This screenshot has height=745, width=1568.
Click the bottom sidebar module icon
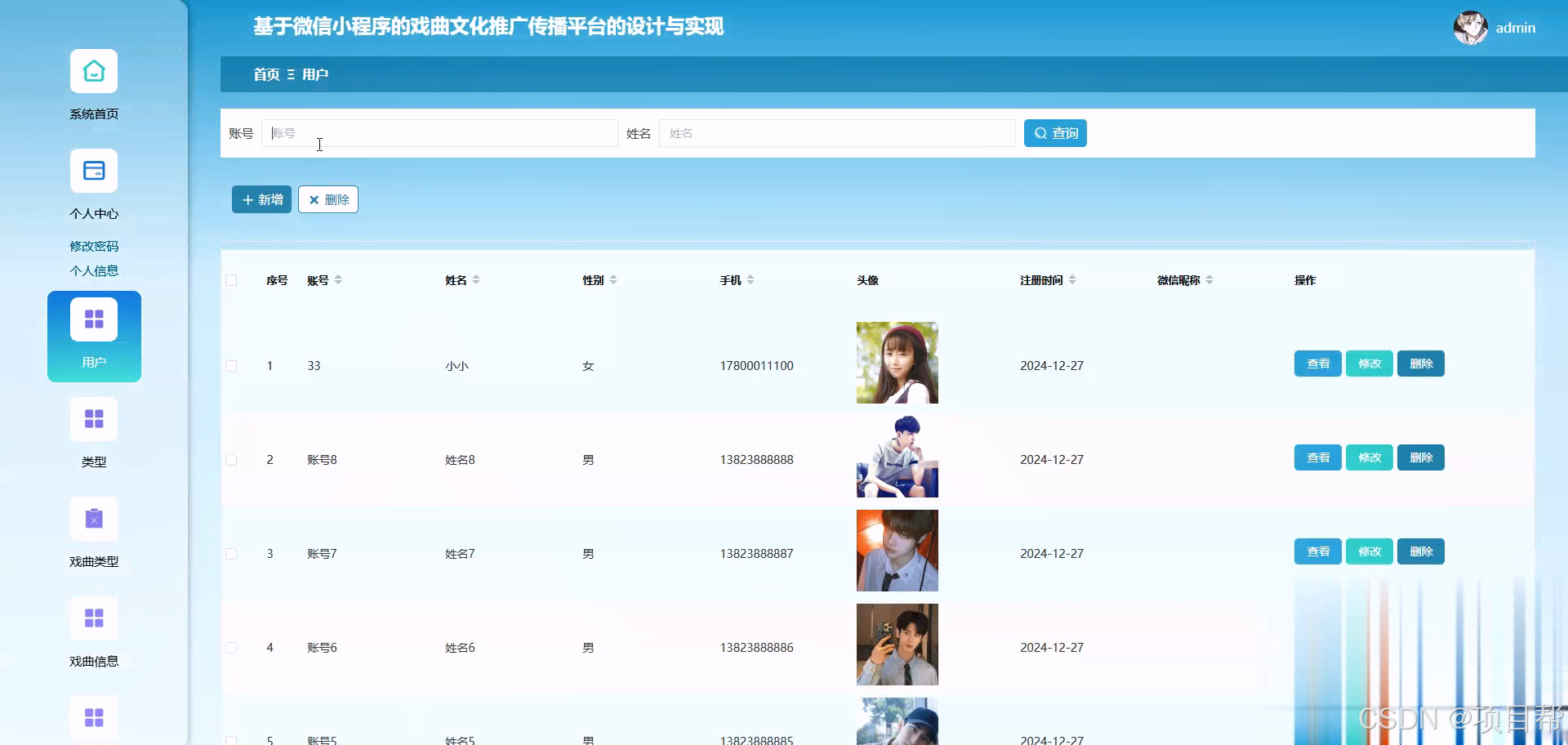click(93, 717)
